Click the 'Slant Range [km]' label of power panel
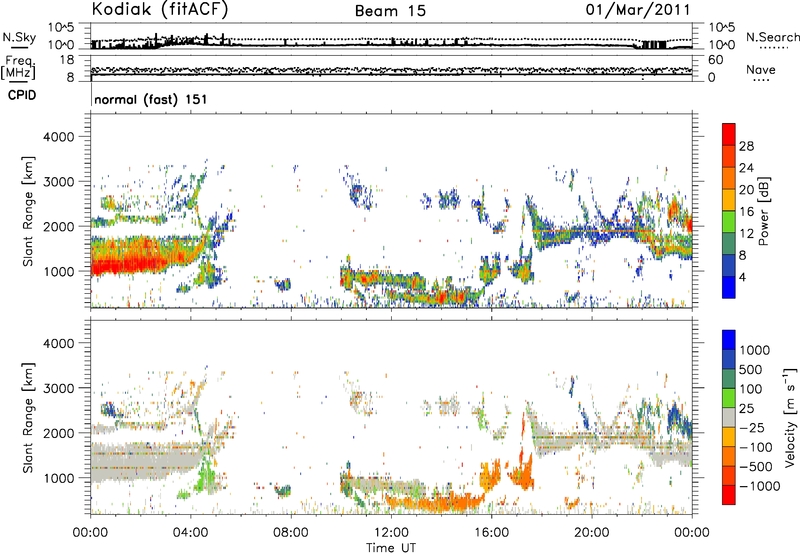This screenshot has width=800, height=554. (x=28, y=211)
